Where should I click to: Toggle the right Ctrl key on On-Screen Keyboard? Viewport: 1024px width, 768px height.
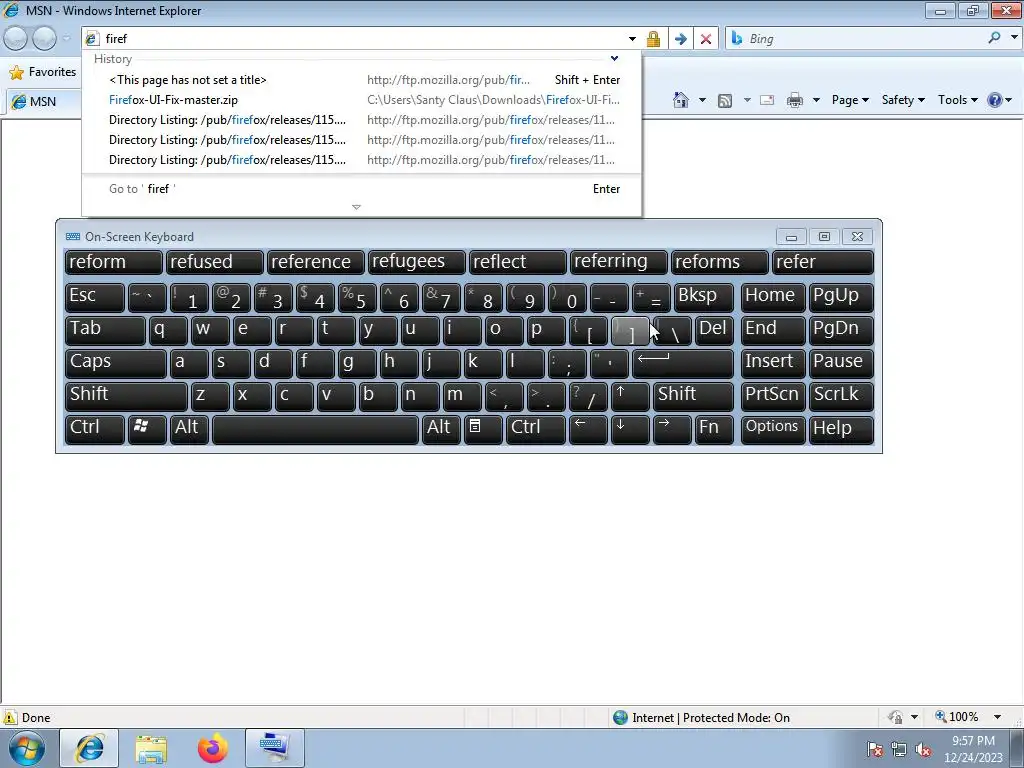point(536,429)
